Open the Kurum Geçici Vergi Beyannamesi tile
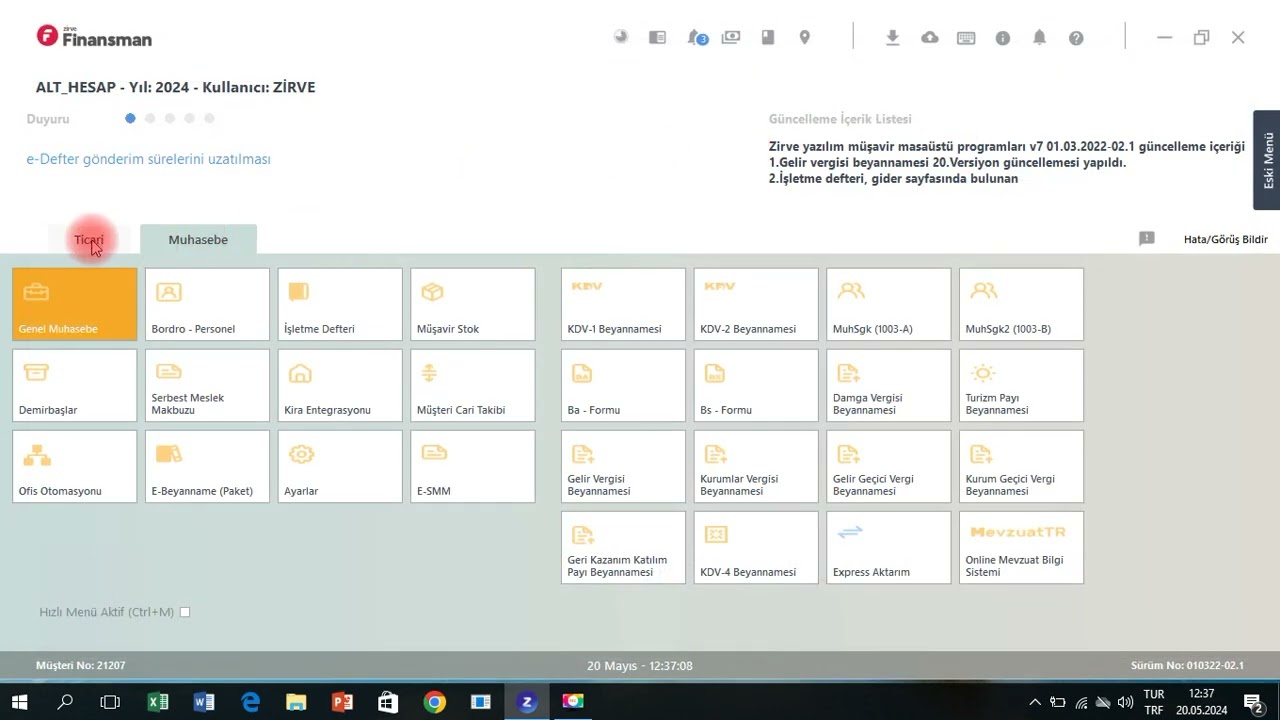The width and height of the screenshot is (1280, 720). point(1021,466)
